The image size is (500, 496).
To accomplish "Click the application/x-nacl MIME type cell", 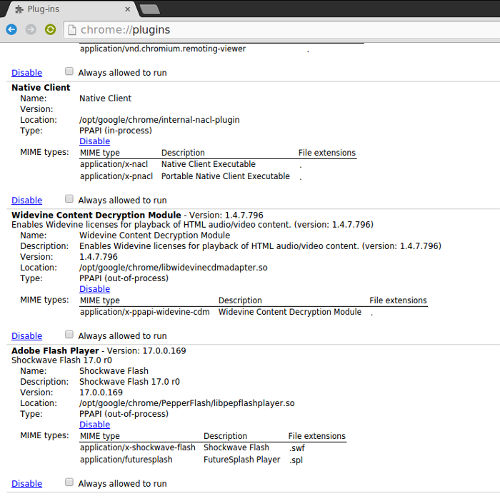I will (114, 164).
